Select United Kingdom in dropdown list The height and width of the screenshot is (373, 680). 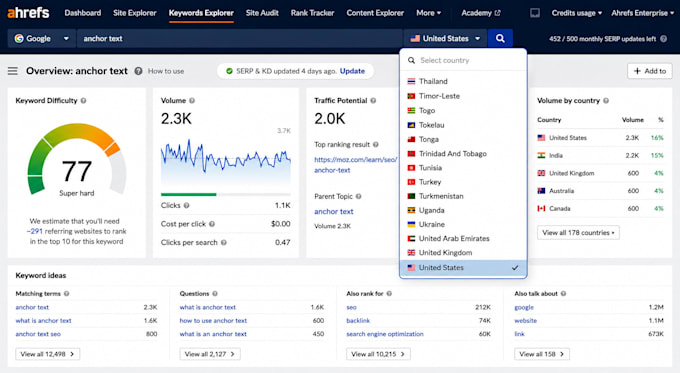pyautogui.click(x=463, y=252)
